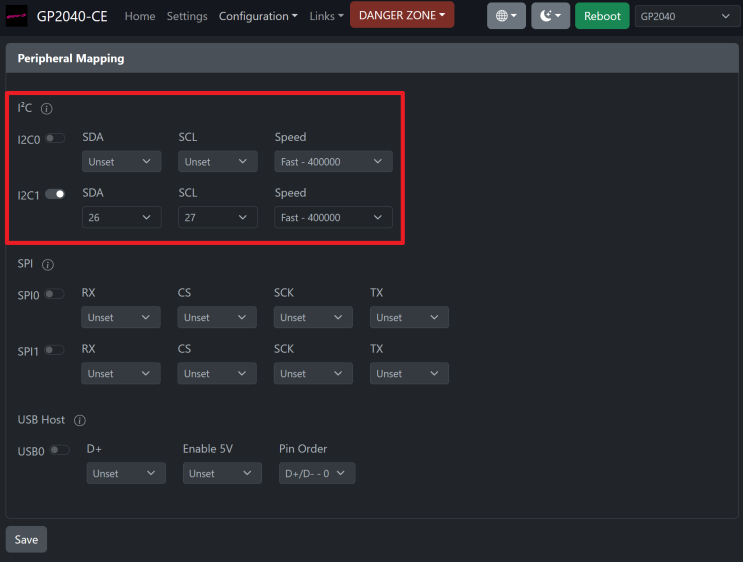Enable the SPI0 toggle switch
This screenshot has width=743, height=562.
pos(54,294)
